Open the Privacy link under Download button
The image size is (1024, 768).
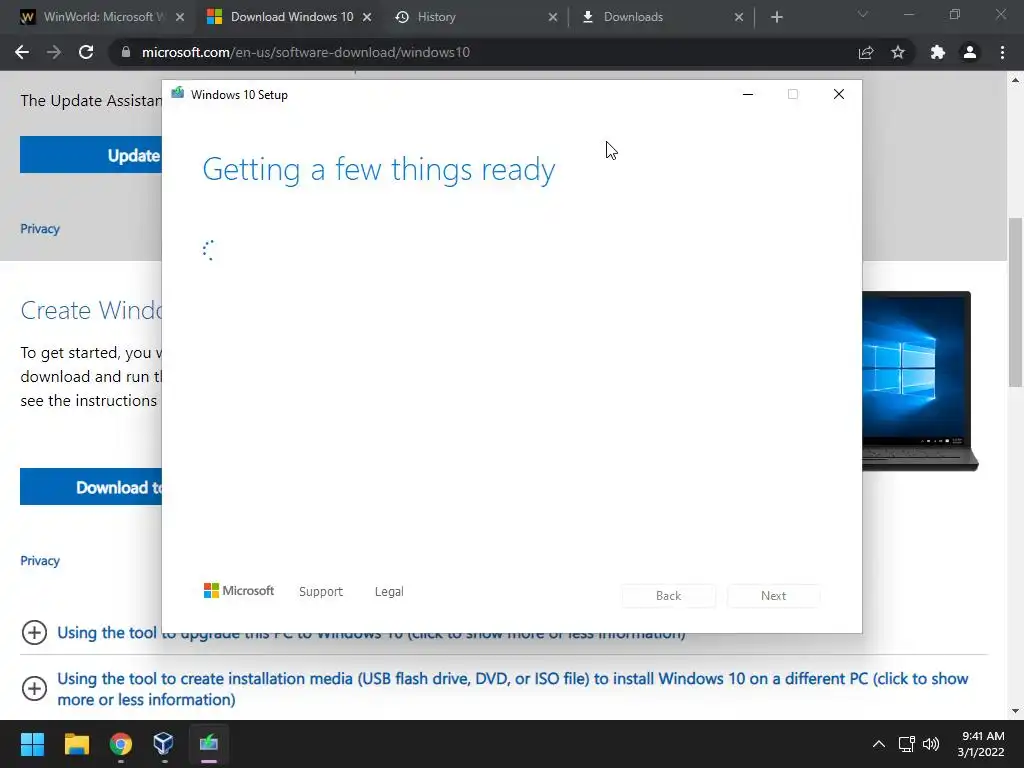tap(40, 560)
